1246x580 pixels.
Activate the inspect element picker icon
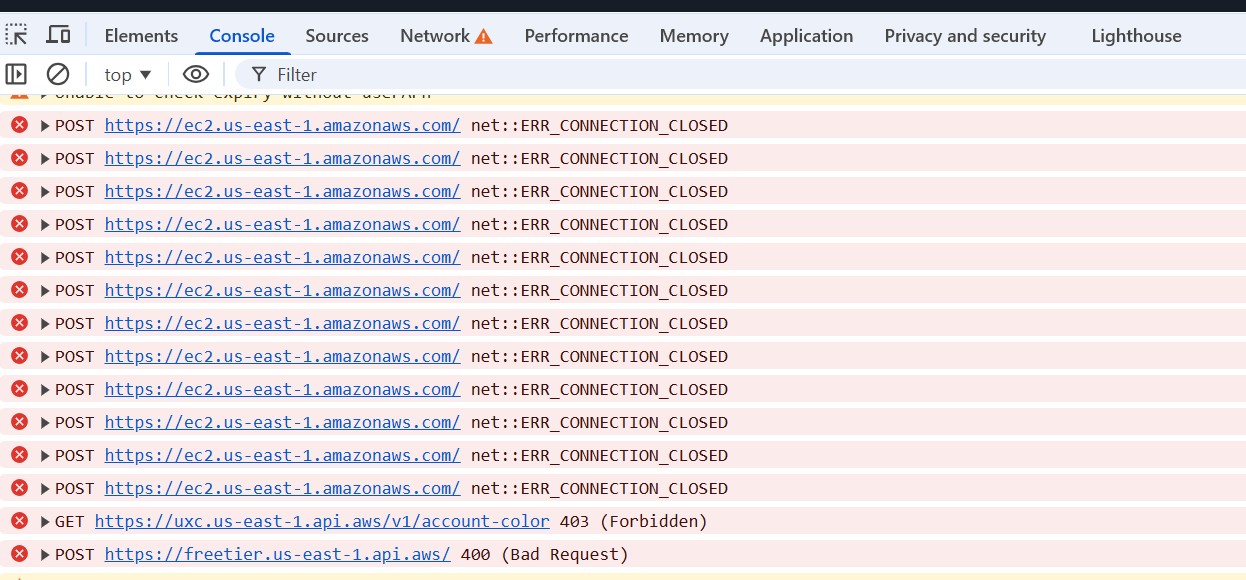[17, 35]
